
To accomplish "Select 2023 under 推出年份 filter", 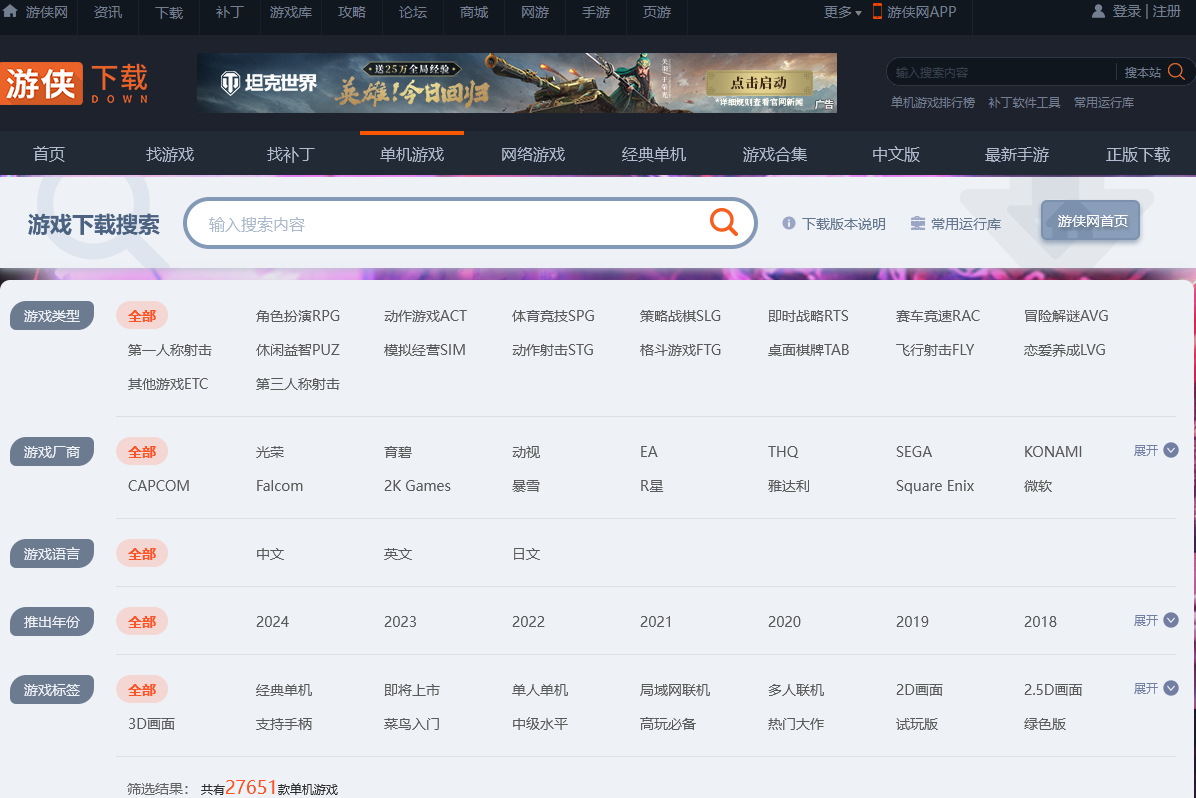I will click(400, 622).
